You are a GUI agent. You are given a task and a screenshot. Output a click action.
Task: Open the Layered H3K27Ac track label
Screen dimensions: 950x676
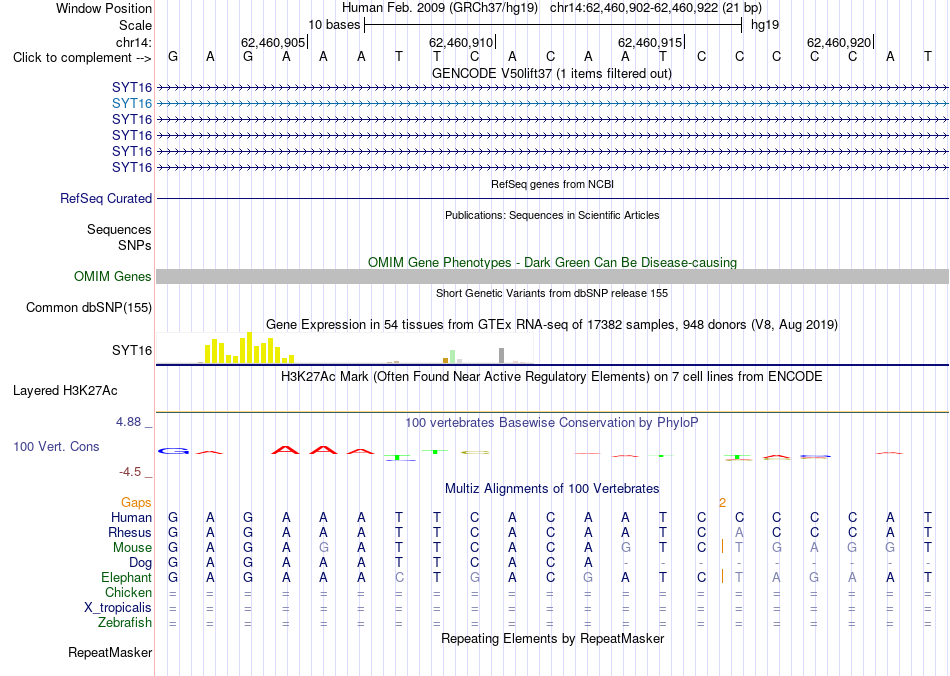[65, 391]
